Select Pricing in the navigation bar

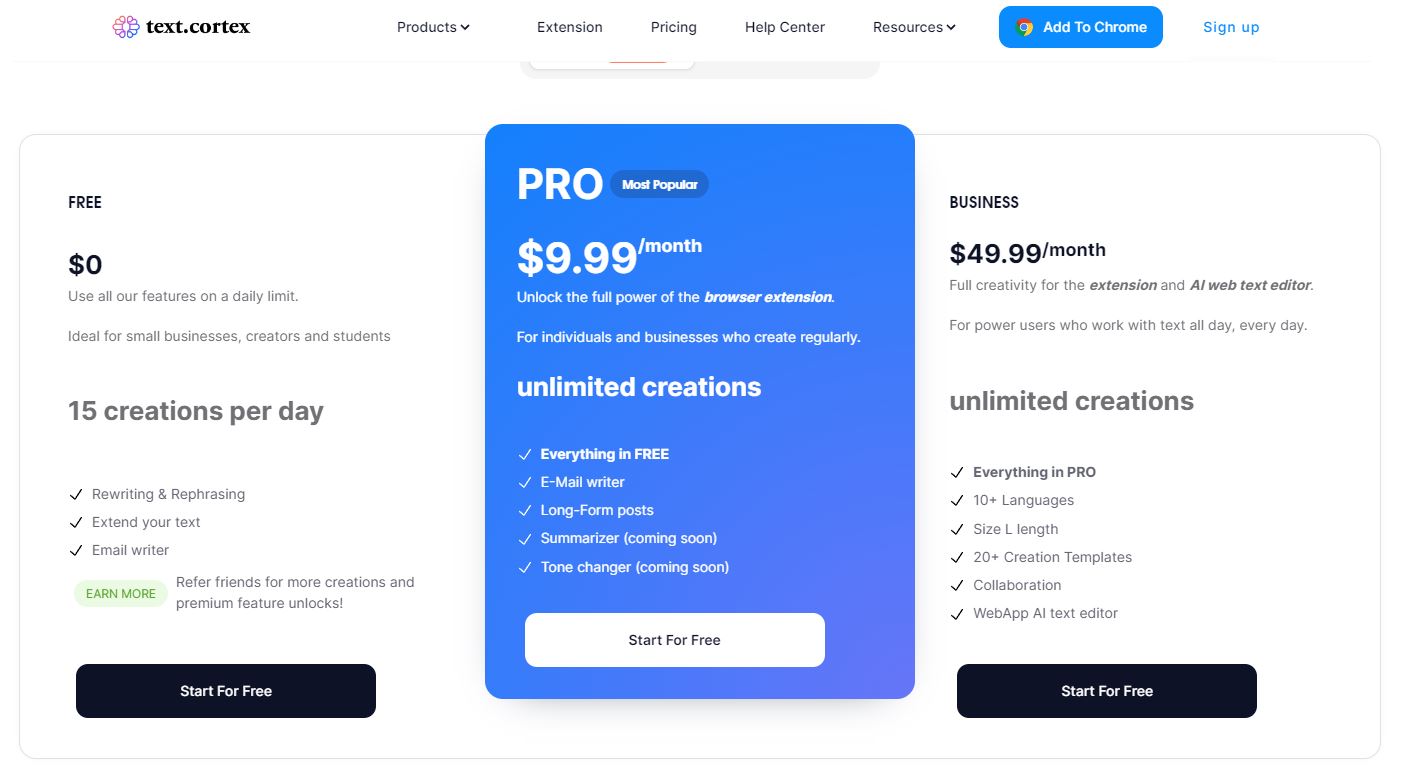[x=673, y=27]
